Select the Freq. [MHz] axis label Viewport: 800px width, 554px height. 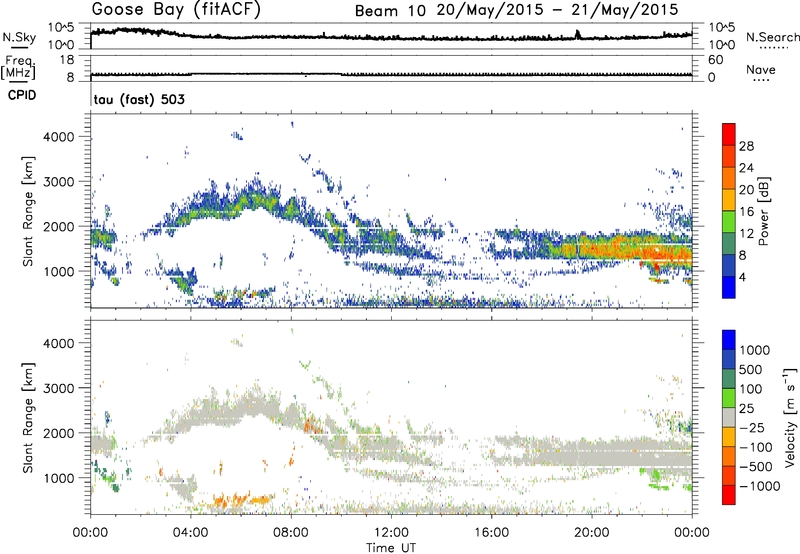18,68
